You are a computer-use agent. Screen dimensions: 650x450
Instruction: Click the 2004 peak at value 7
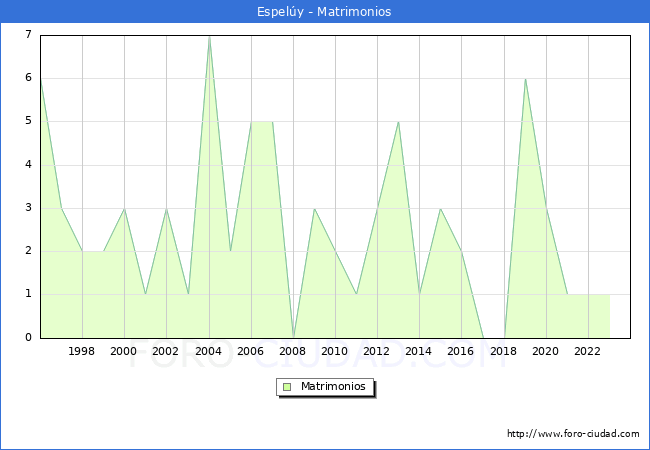pos(209,37)
